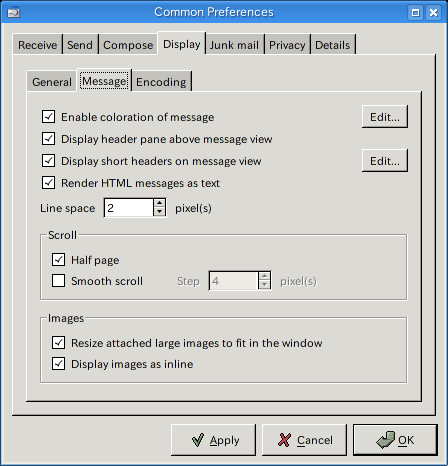Open the Compose tab
The width and height of the screenshot is (448, 466).
coord(128,44)
